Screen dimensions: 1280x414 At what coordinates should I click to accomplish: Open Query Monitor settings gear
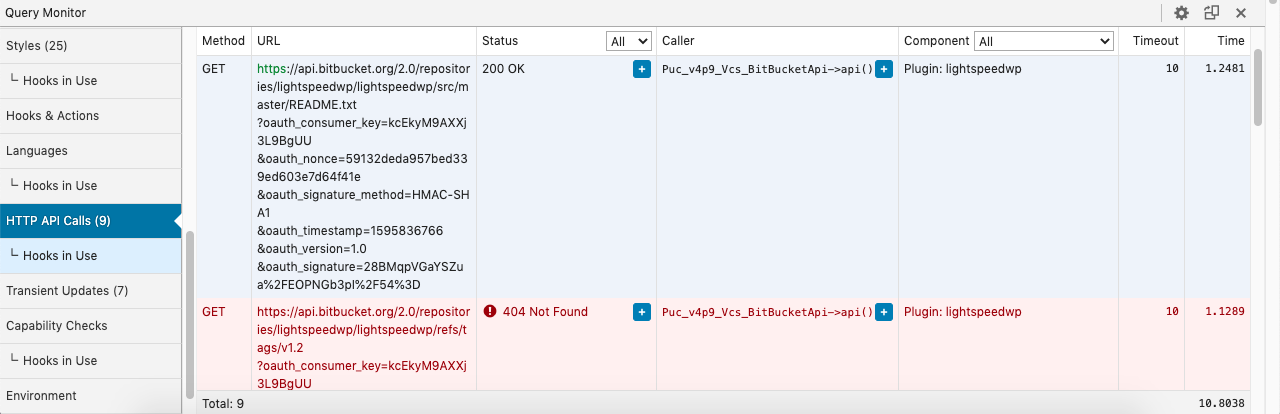[x=1181, y=13]
